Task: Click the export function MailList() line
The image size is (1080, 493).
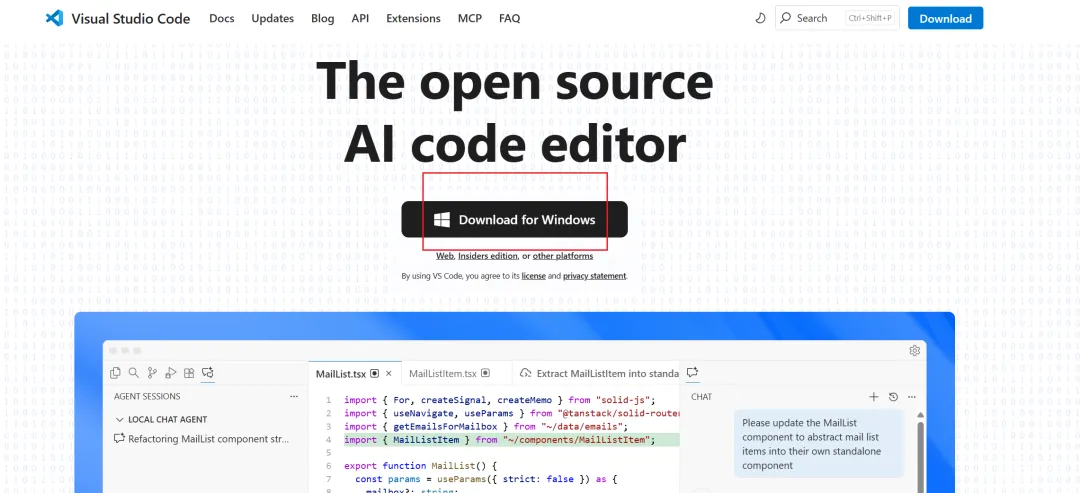Action: [420, 465]
